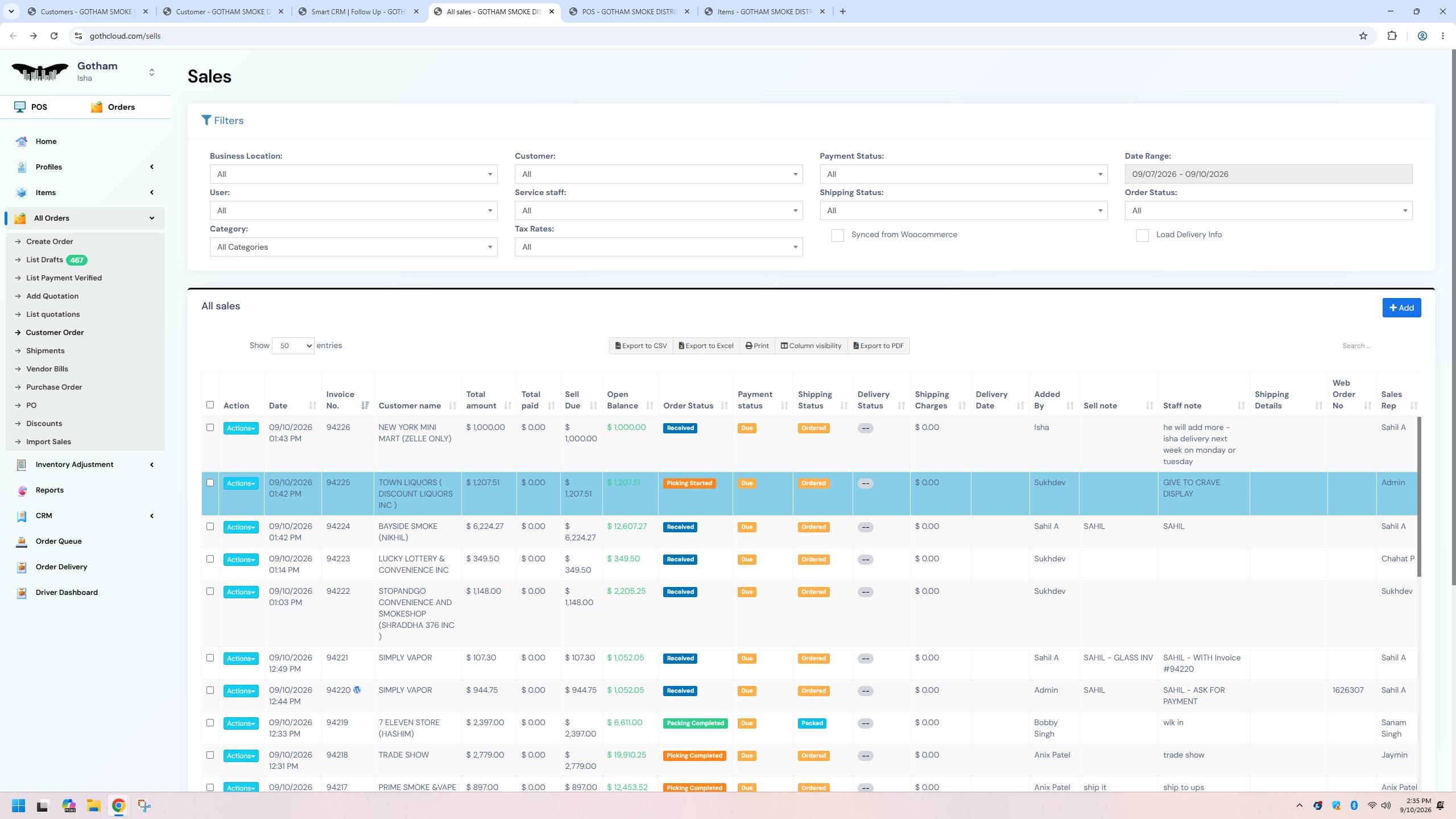This screenshot has width=1456, height=819.
Task: Click the blue Add button
Action: point(1401,308)
